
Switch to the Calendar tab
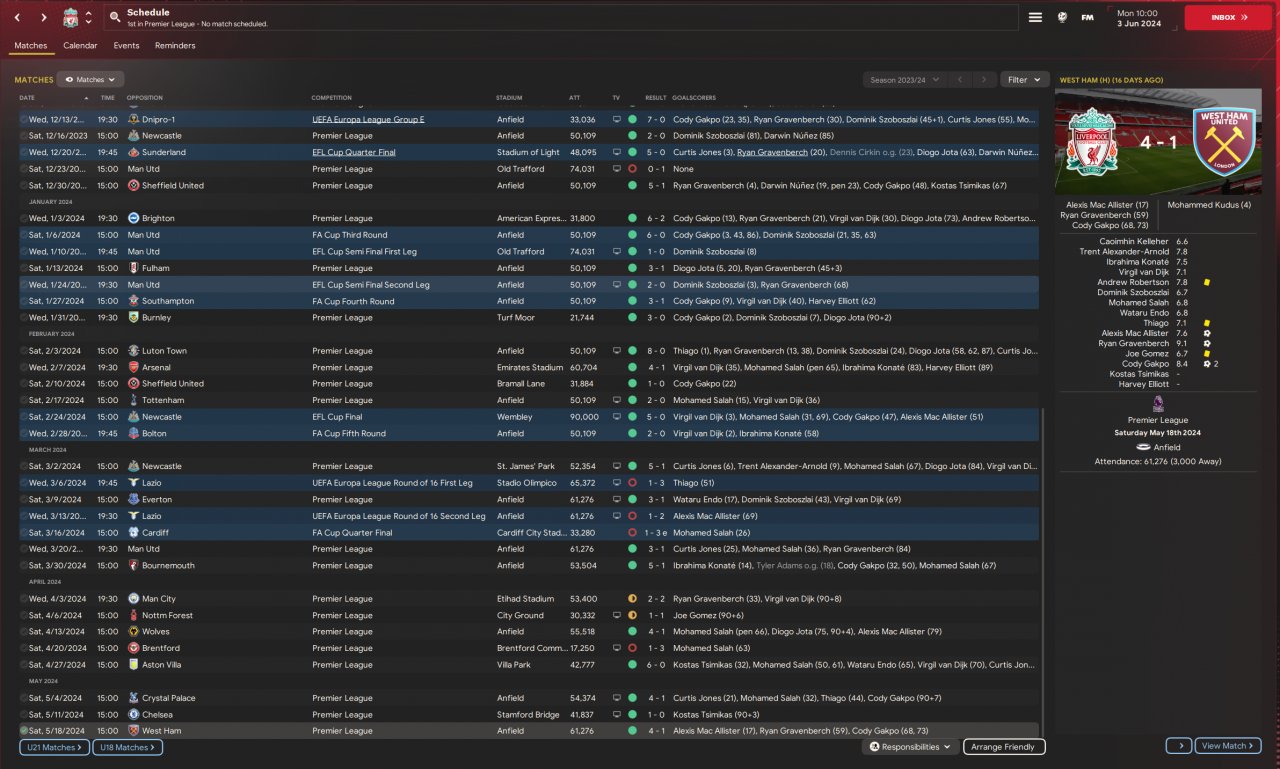[80, 46]
